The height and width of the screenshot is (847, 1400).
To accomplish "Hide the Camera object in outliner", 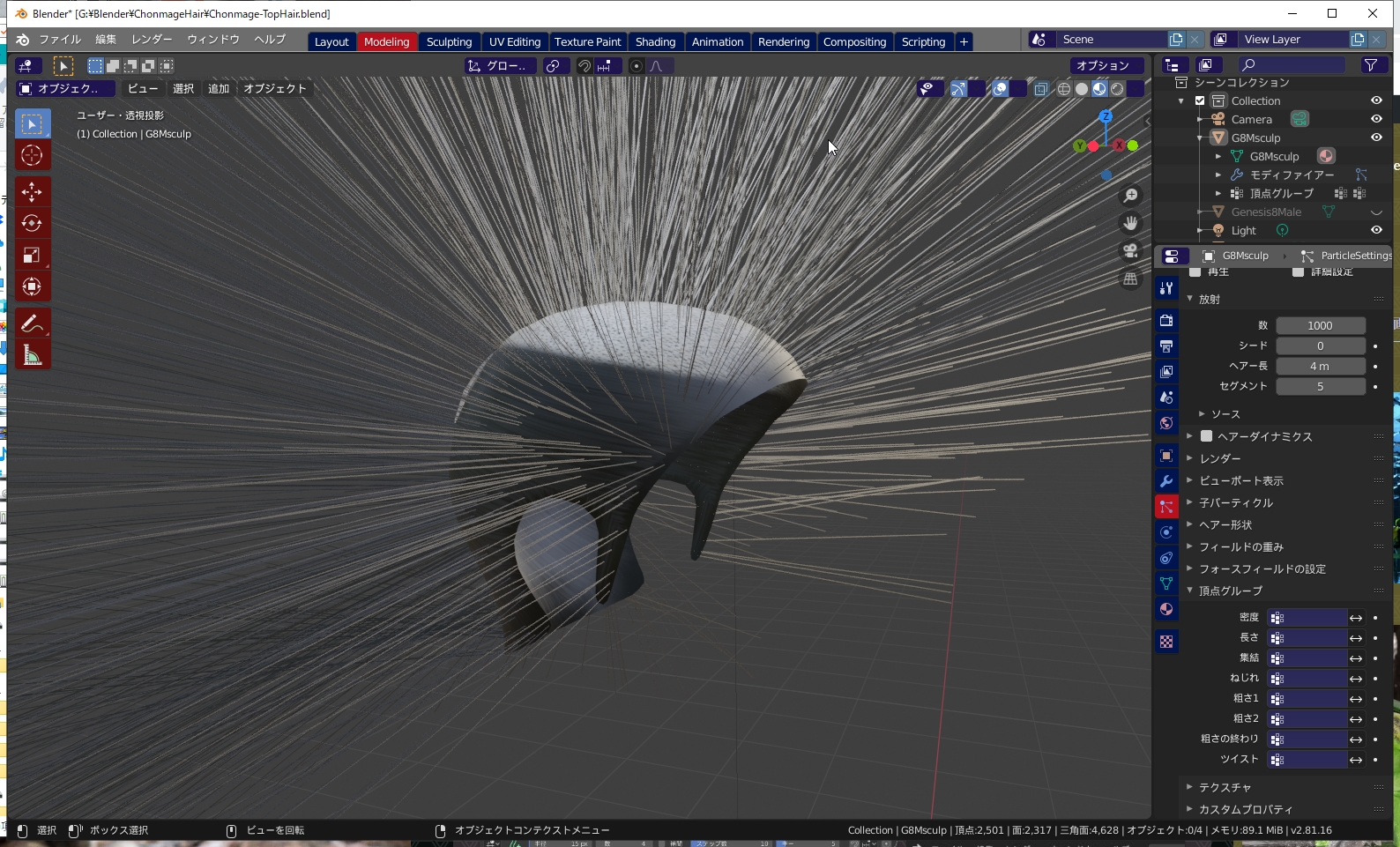I will click(x=1375, y=119).
